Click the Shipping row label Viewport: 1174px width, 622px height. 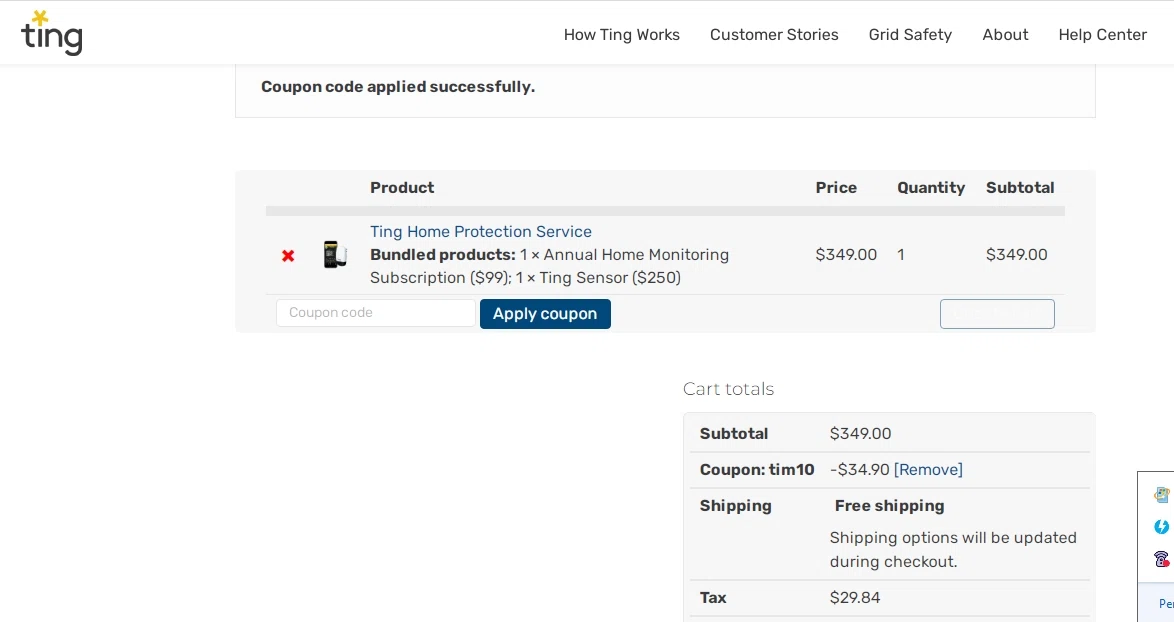point(735,506)
